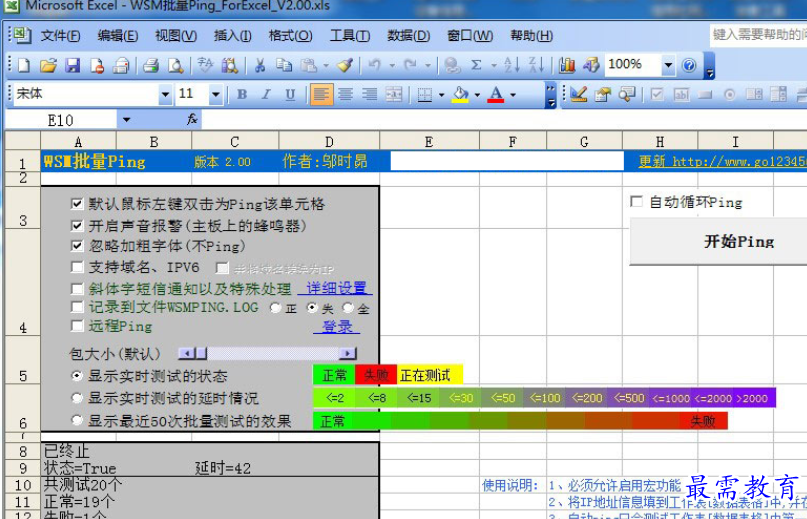The image size is (807, 519).
Task: Open the font size dropdown
Action: coord(216,95)
